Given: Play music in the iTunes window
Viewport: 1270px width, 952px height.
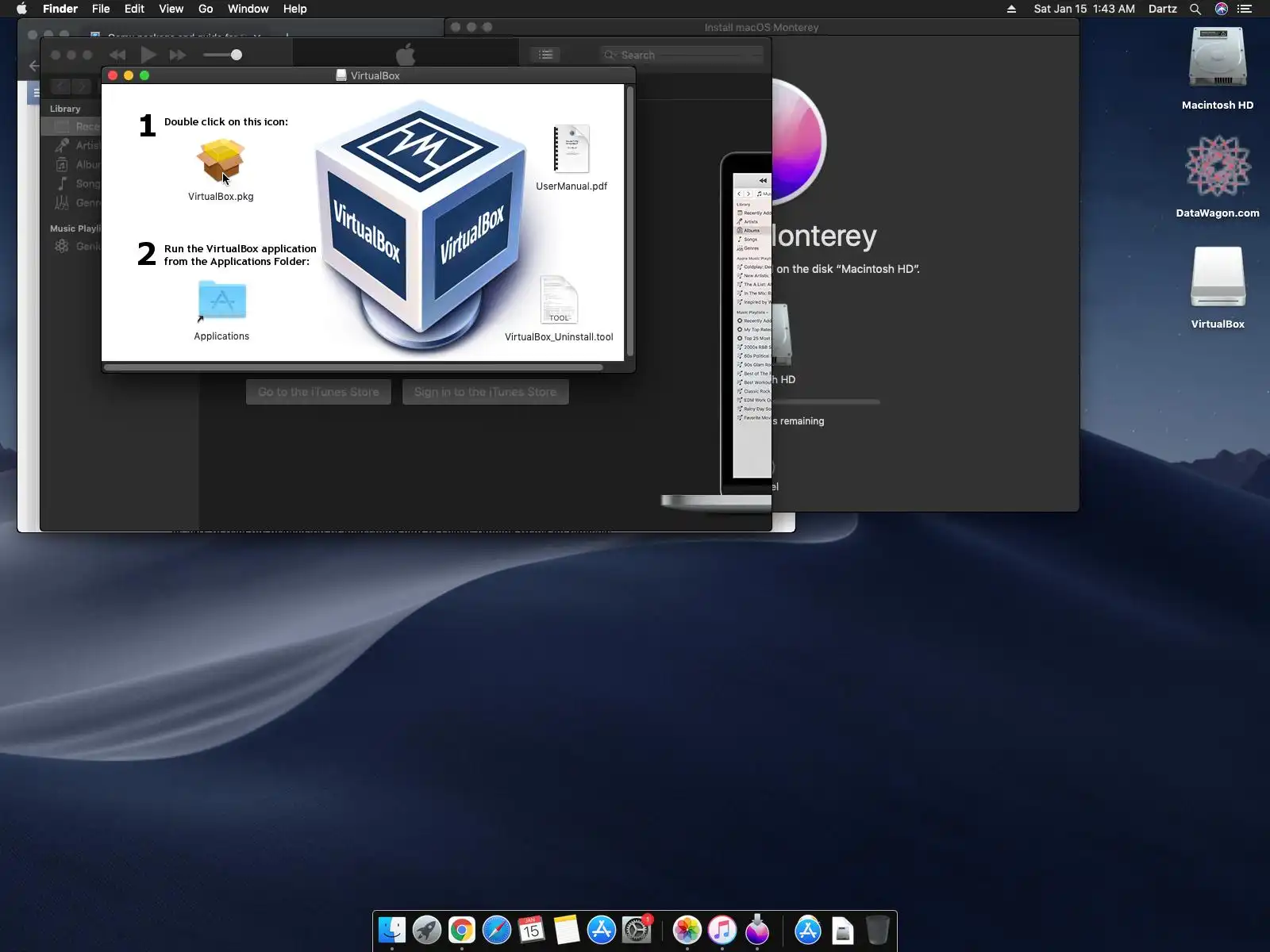Looking at the screenshot, I should 148,55.
